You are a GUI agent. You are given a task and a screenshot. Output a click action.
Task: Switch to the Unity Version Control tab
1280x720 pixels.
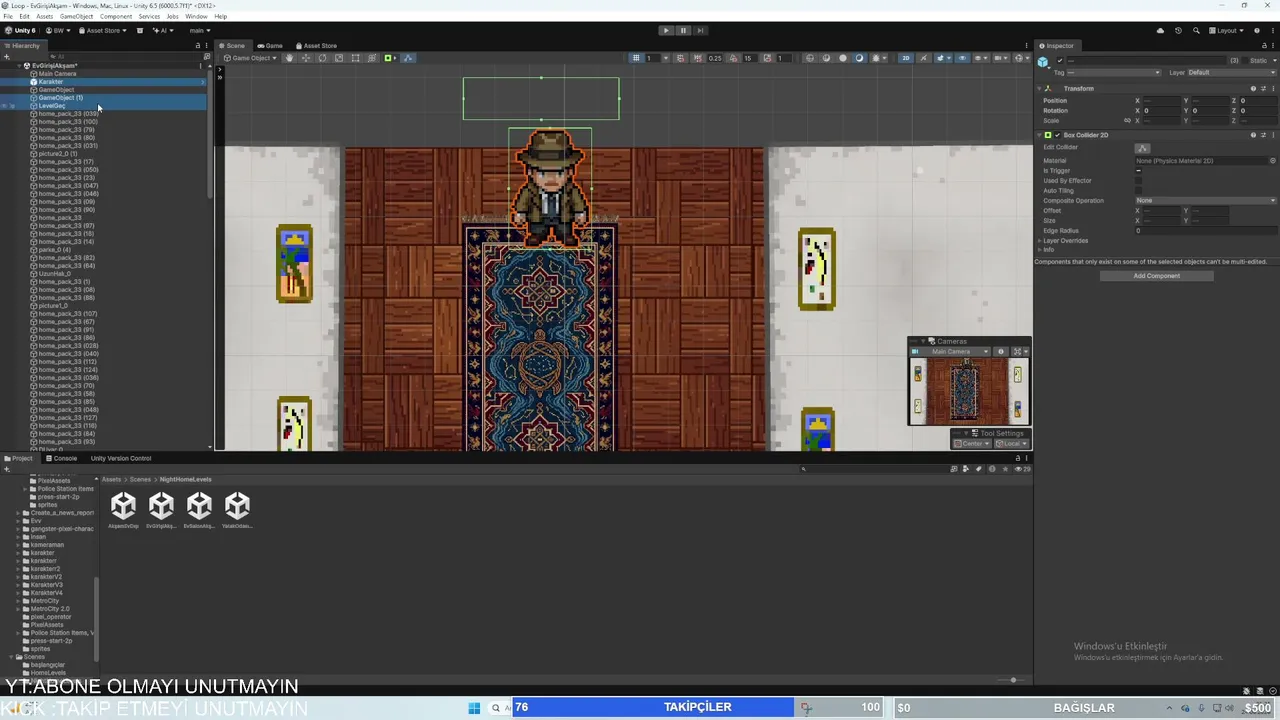[121, 459]
